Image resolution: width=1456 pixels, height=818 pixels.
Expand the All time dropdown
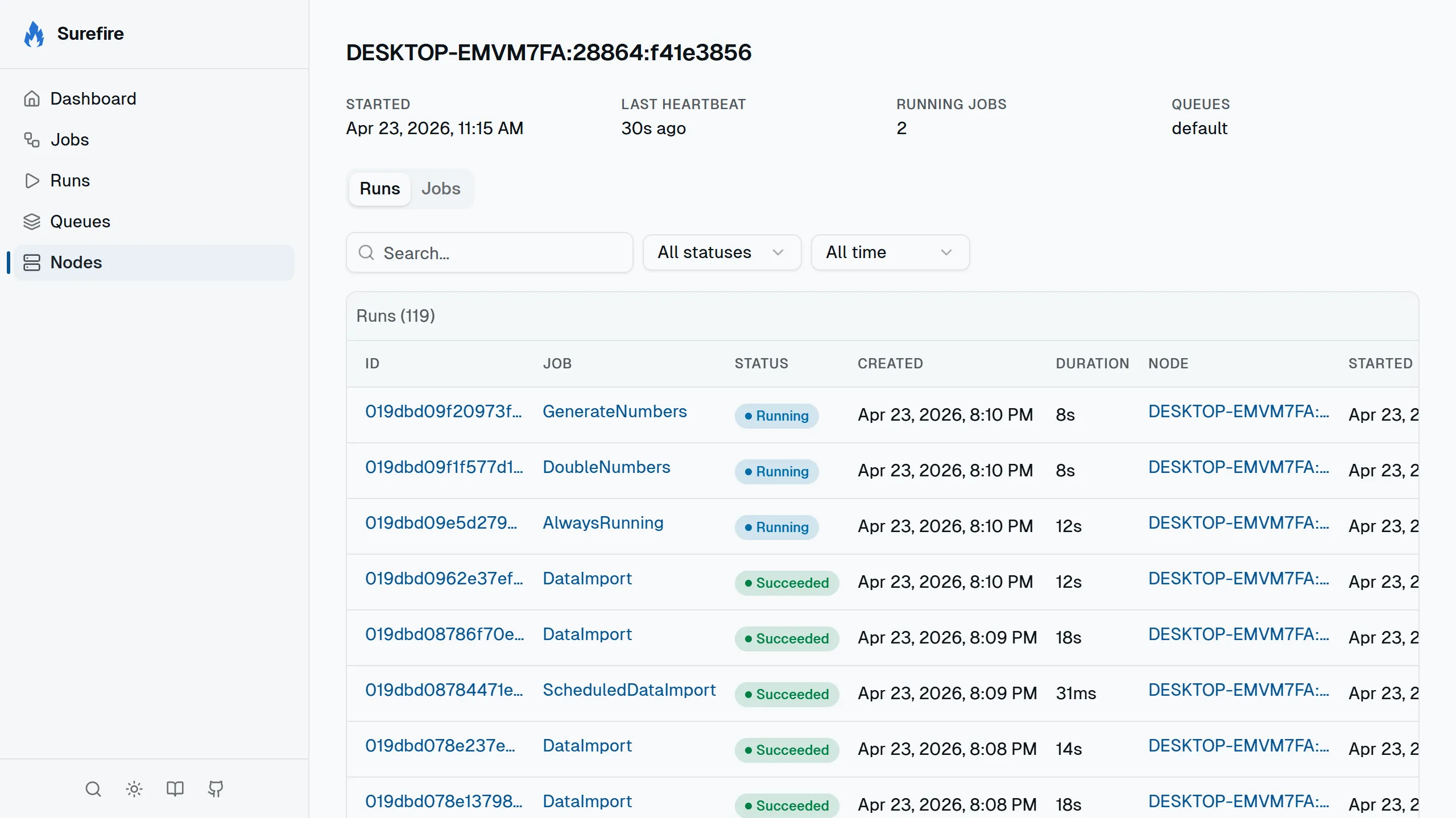890,252
